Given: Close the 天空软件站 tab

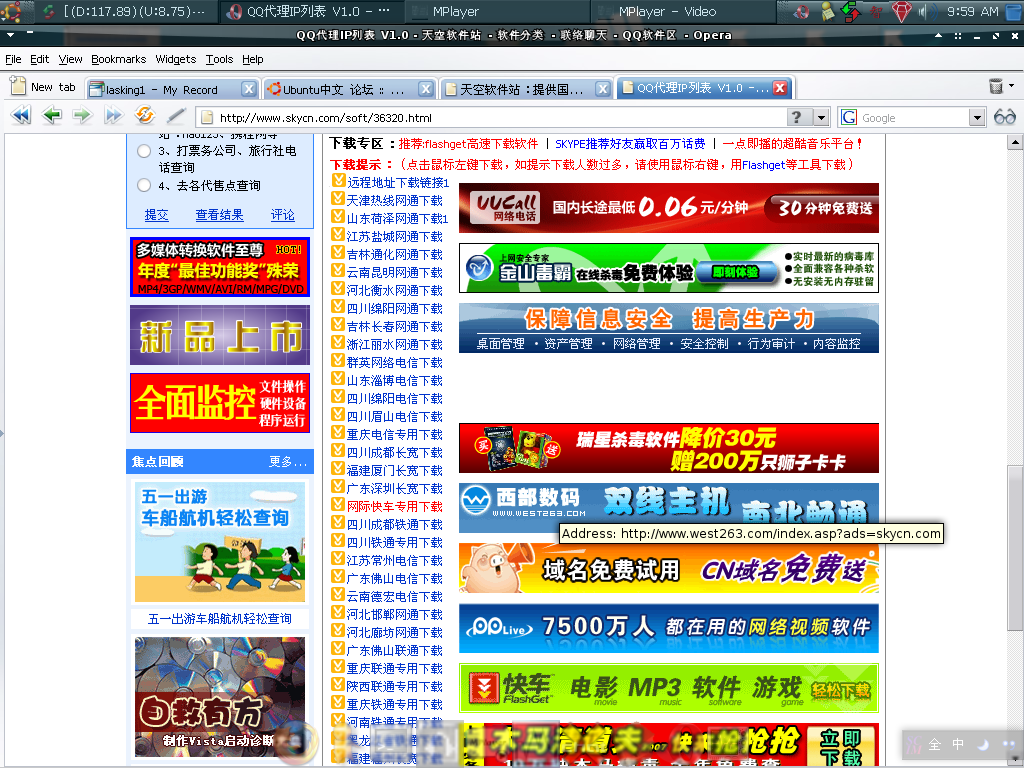Looking at the screenshot, I should (x=603, y=89).
